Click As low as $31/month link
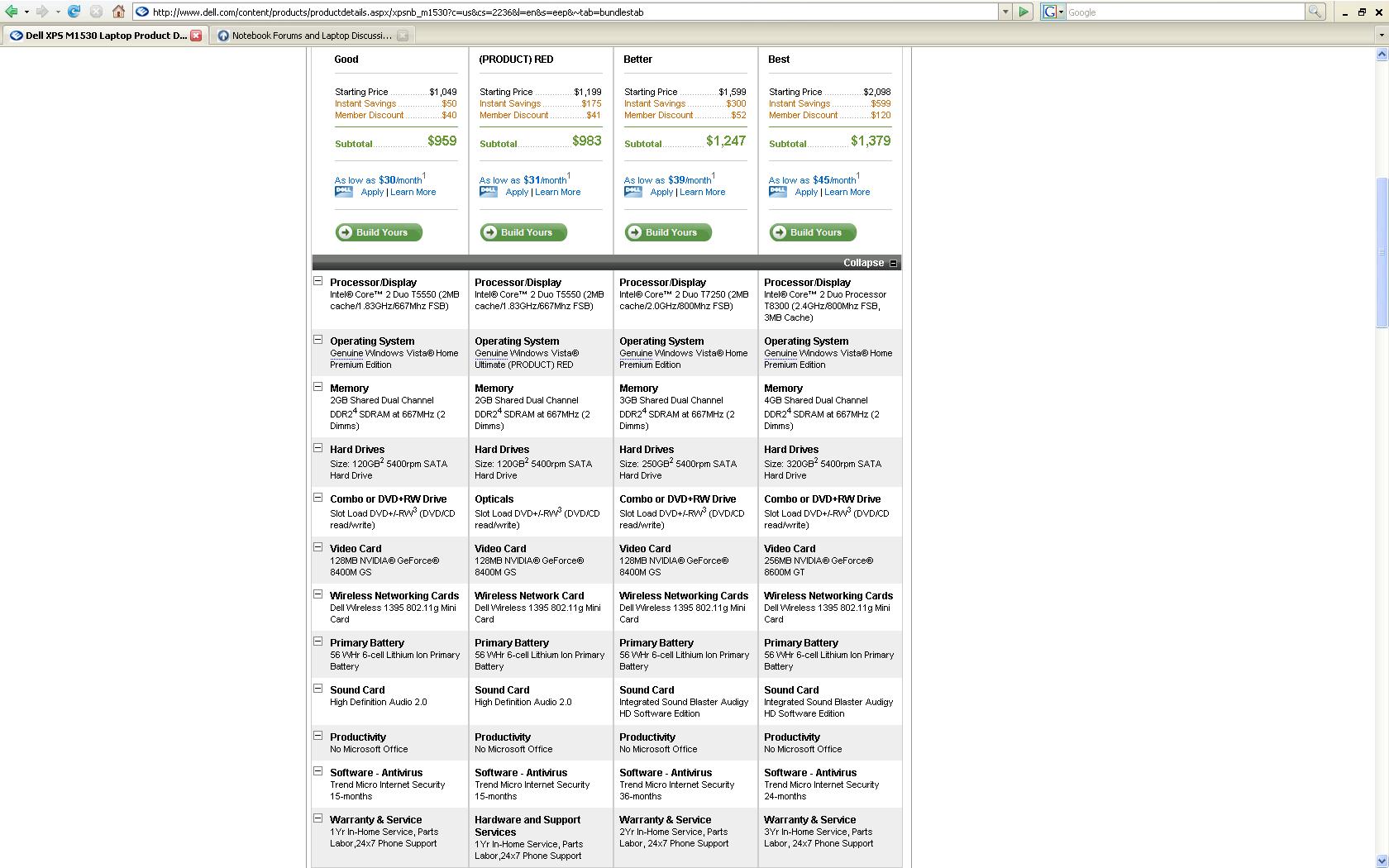 point(523,179)
